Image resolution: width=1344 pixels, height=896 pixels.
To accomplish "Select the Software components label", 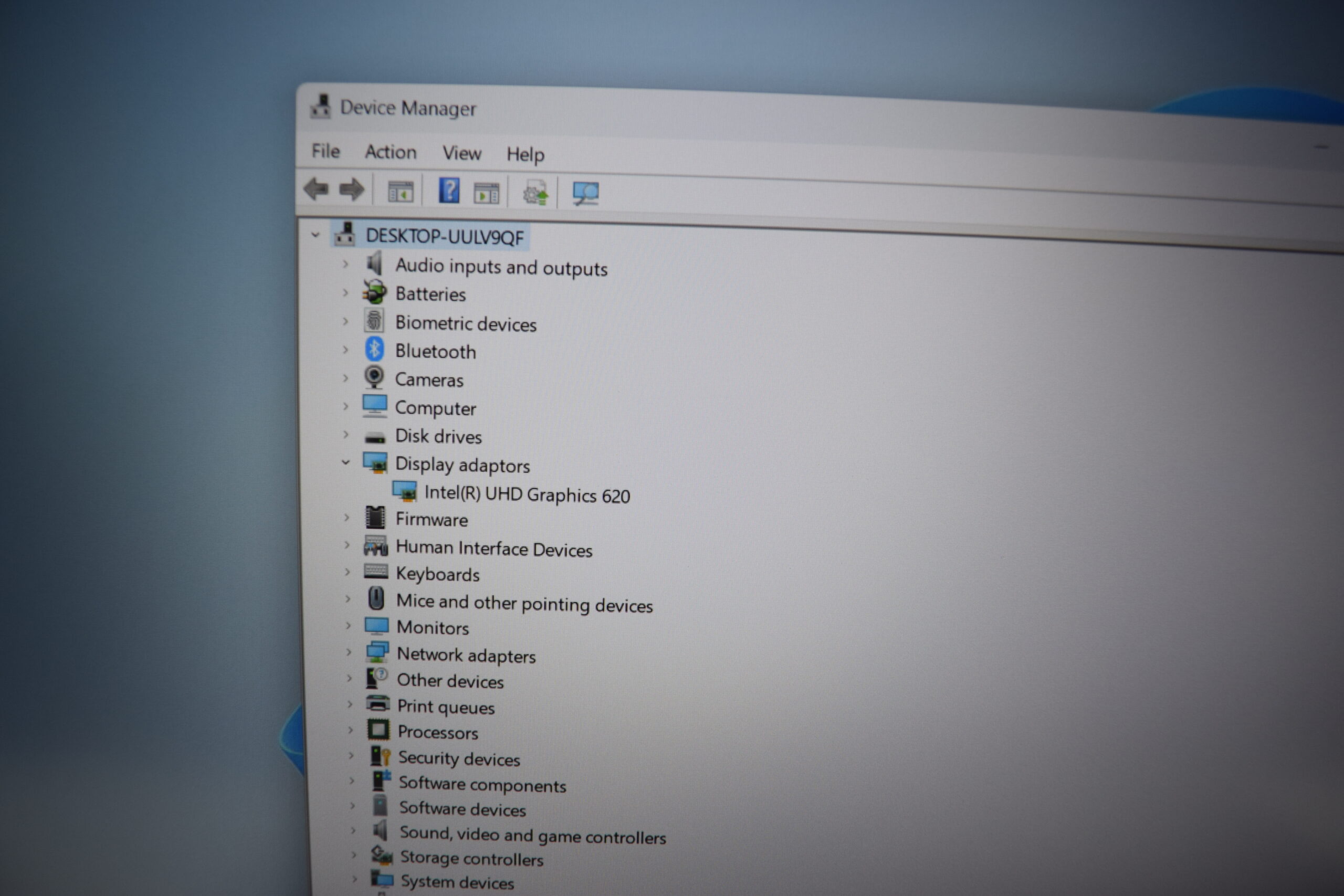I will click(x=482, y=785).
